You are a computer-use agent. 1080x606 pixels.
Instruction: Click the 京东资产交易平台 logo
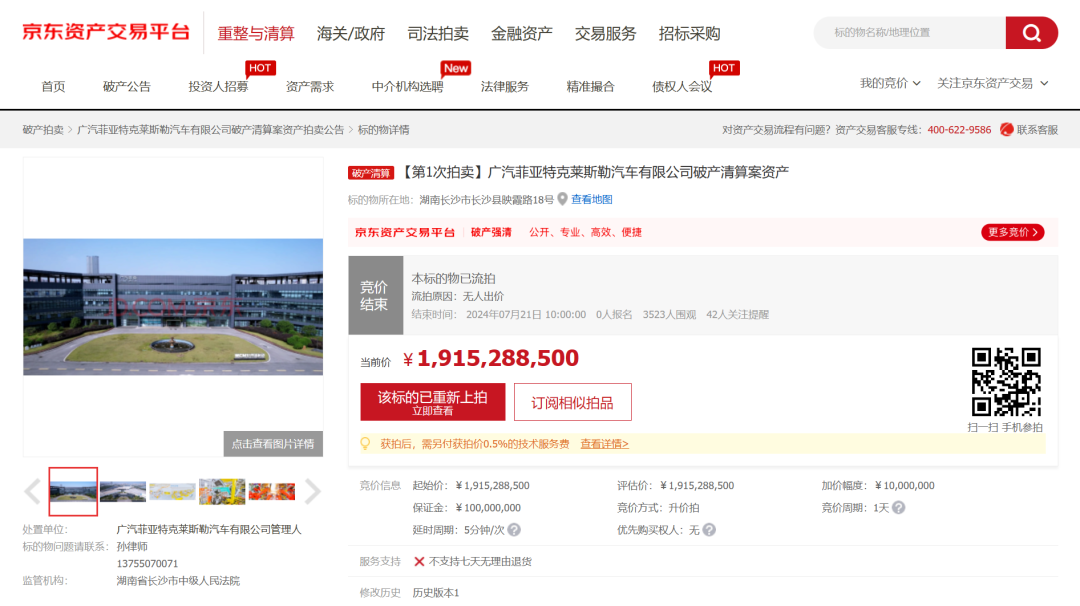[105, 32]
